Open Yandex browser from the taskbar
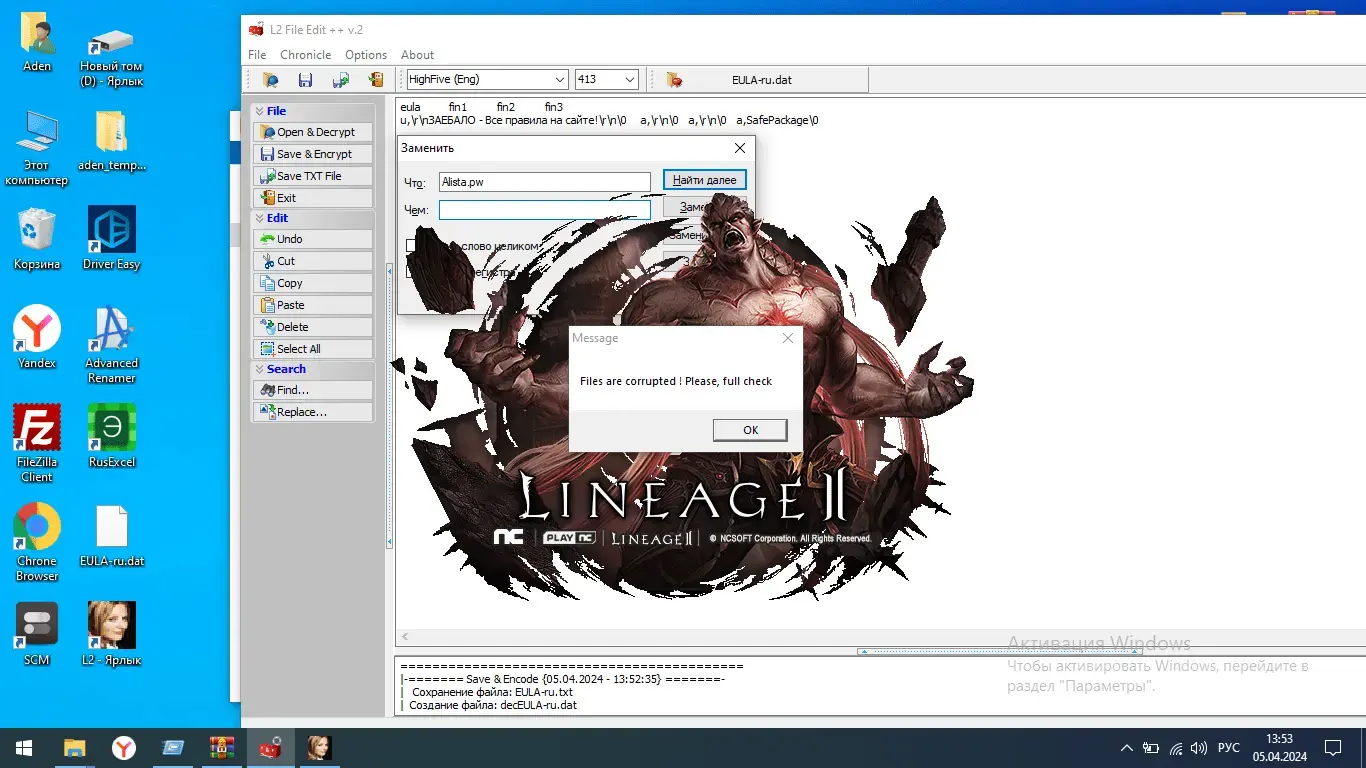1366x768 pixels. click(x=123, y=748)
